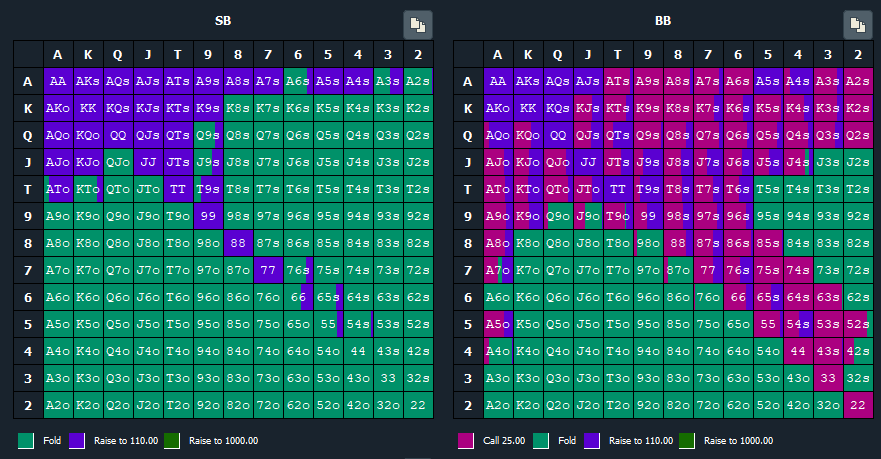Select the T5s cell in the BB grid
This screenshot has height=459, width=881.
point(768,189)
